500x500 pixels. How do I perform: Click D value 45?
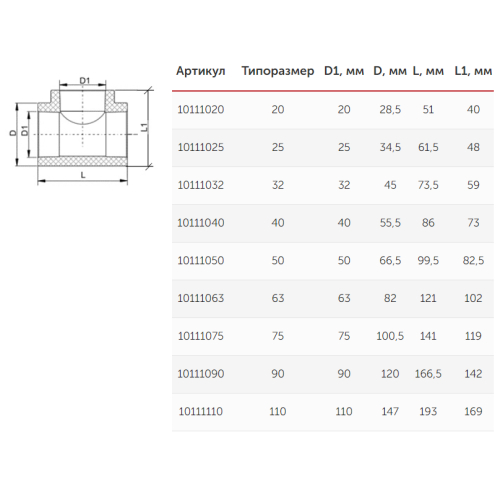[x=390, y=185]
